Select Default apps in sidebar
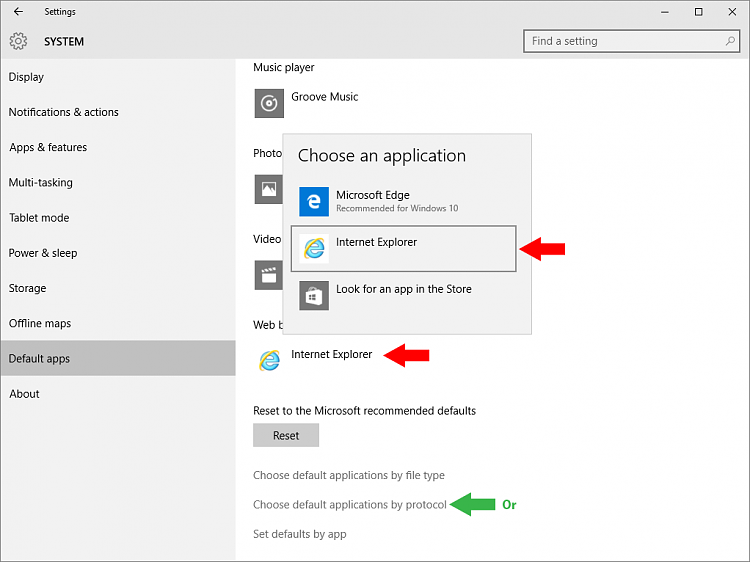 [x=118, y=358]
